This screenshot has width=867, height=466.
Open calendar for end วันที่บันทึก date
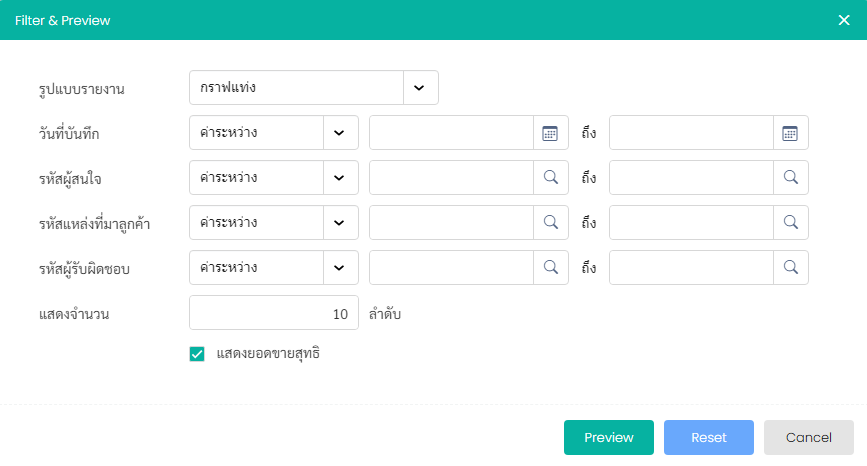[790, 133]
